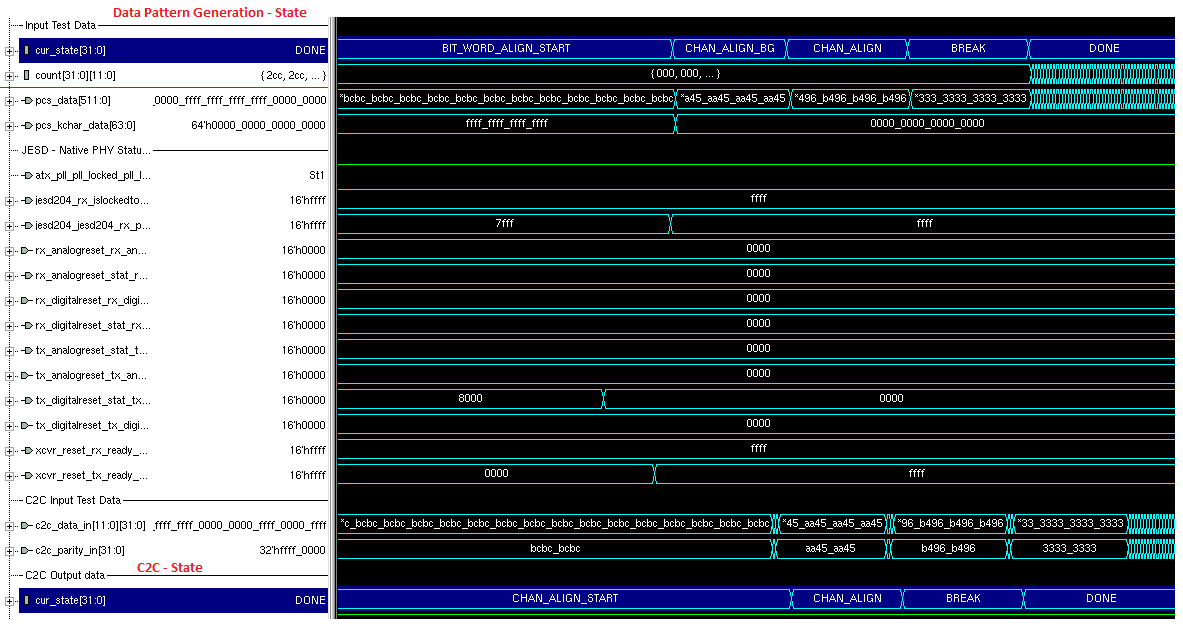The width and height of the screenshot is (1183, 627).
Task: Click the signal icon beside jesd204_jesd204_rx_p
Action: (26, 225)
